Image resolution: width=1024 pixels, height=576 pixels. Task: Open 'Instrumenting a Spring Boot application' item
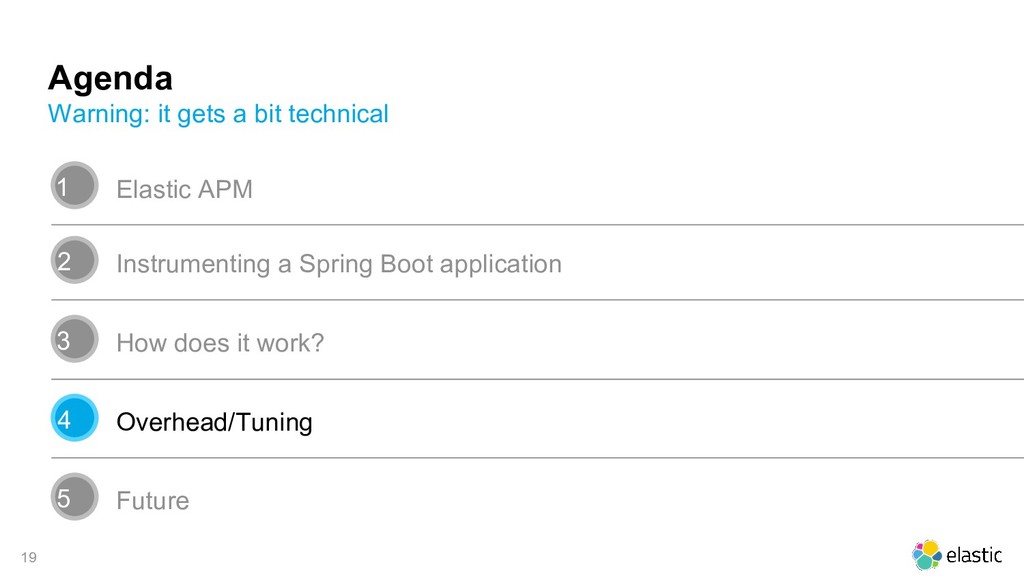tap(339, 264)
